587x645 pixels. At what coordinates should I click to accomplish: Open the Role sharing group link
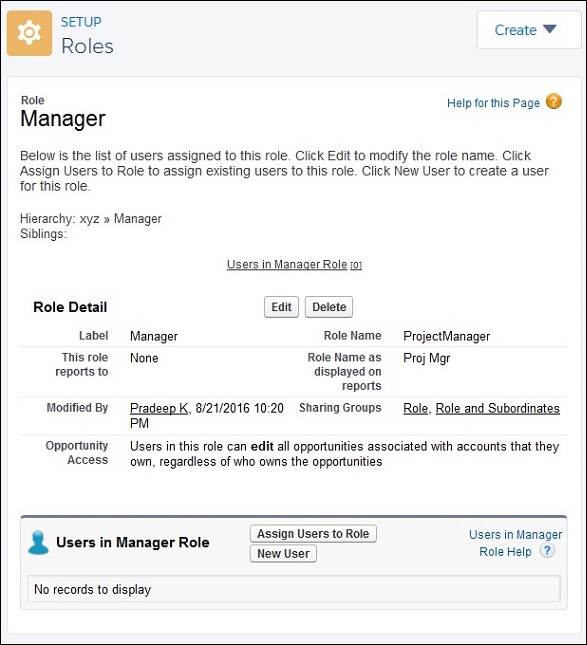(x=415, y=408)
